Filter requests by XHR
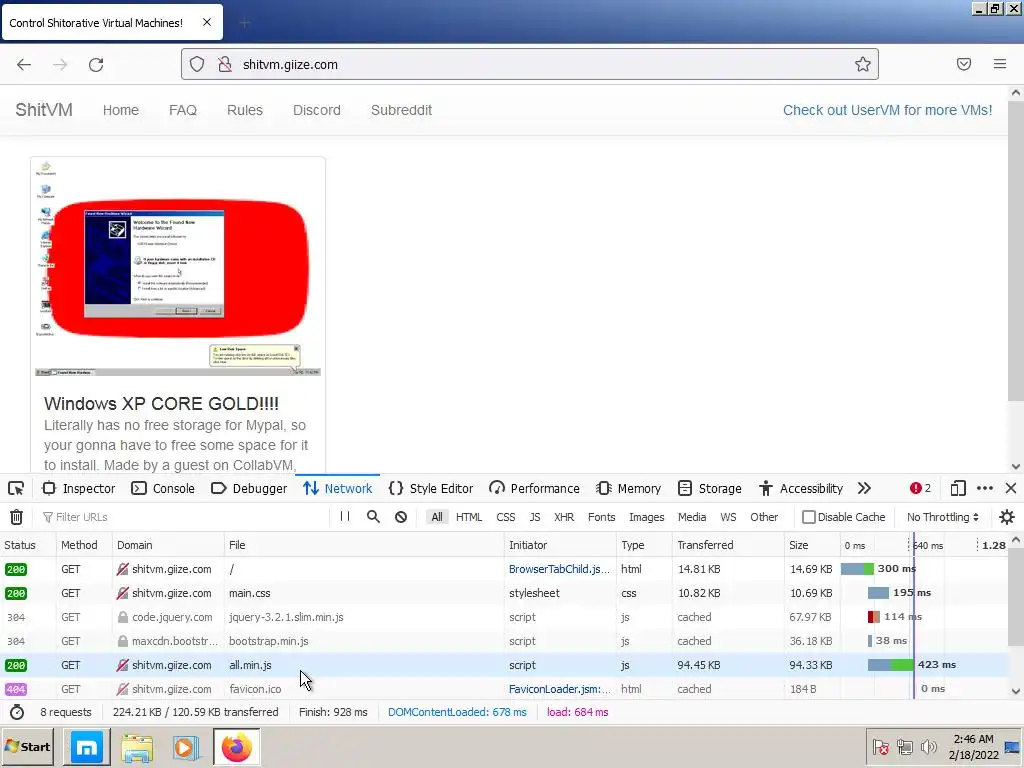Viewport: 1024px width, 768px height. 564,517
